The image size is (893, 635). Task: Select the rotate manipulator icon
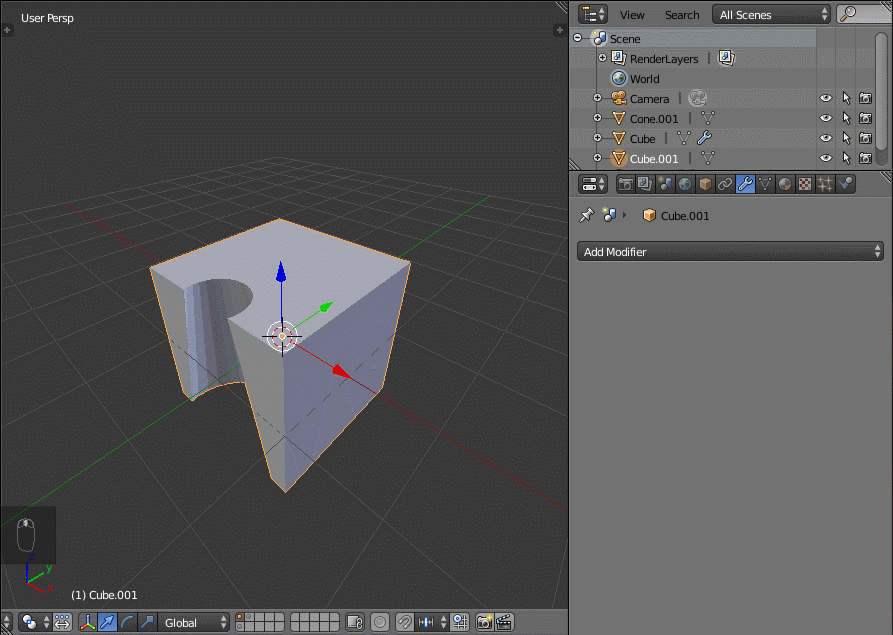tap(129, 622)
